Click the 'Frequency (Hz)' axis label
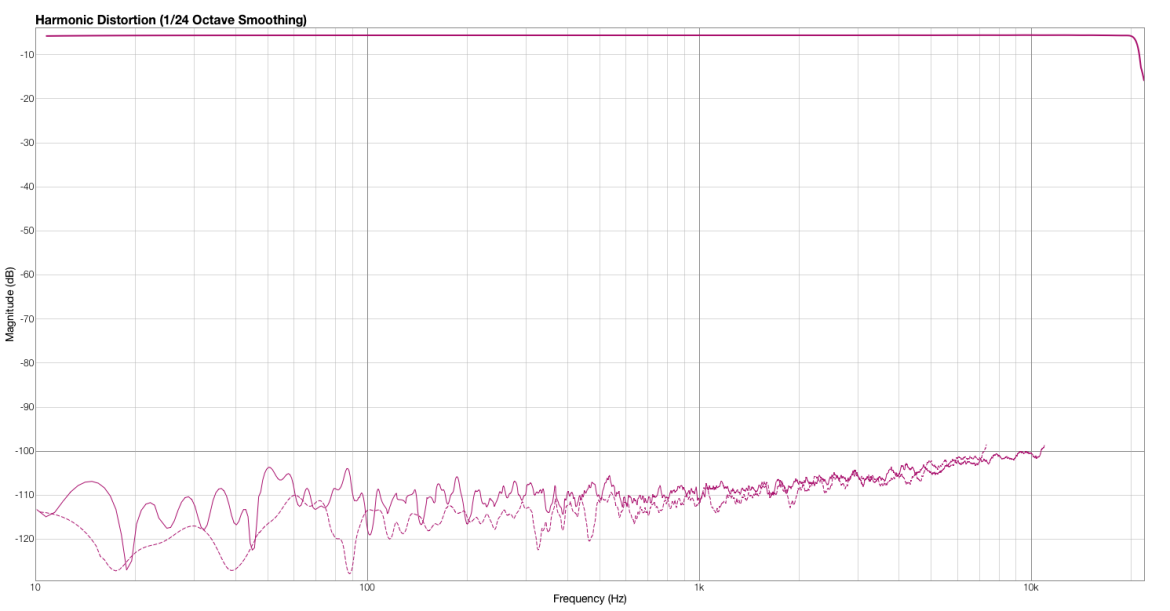The width and height of the screenshot is (1170, 611). [589, 598]
